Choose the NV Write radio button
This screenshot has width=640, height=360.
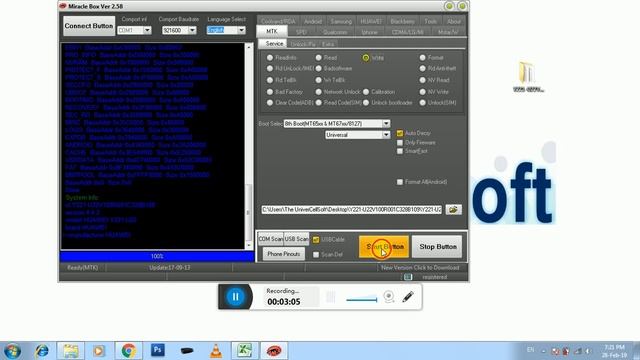(x=422, y=92)
